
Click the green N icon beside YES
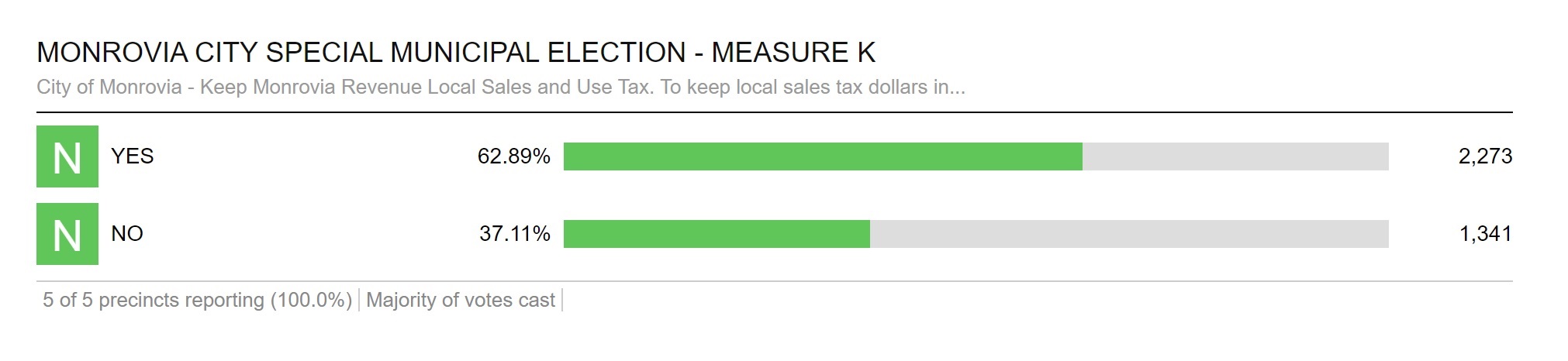67,156
